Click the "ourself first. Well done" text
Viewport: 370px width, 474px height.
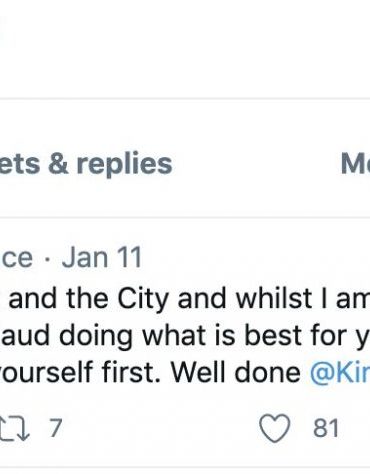pos(151,372)
